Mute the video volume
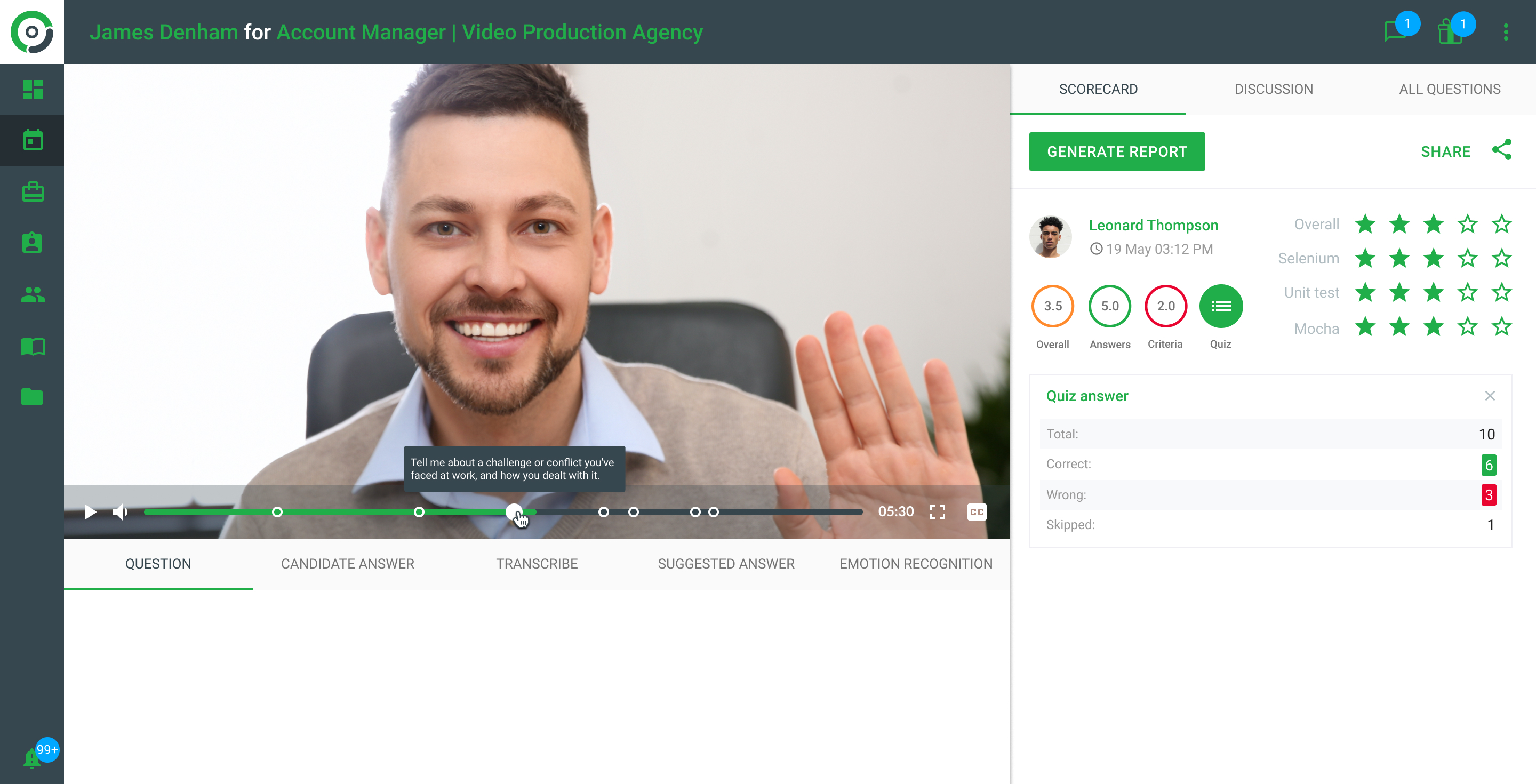 [x=120, y=511]
